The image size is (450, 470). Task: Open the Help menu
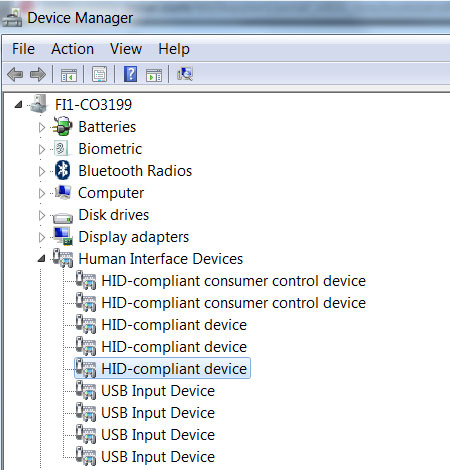click(174, 49)
